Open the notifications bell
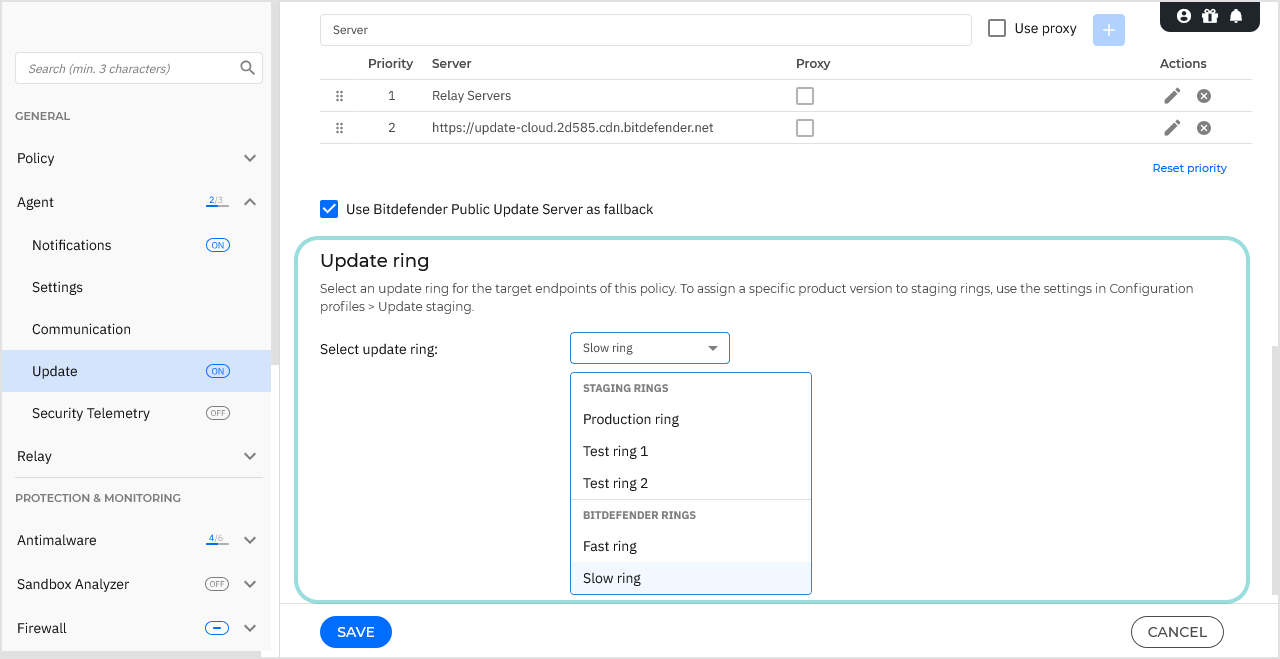The image size is (1280, 659). coord(1236,16)
